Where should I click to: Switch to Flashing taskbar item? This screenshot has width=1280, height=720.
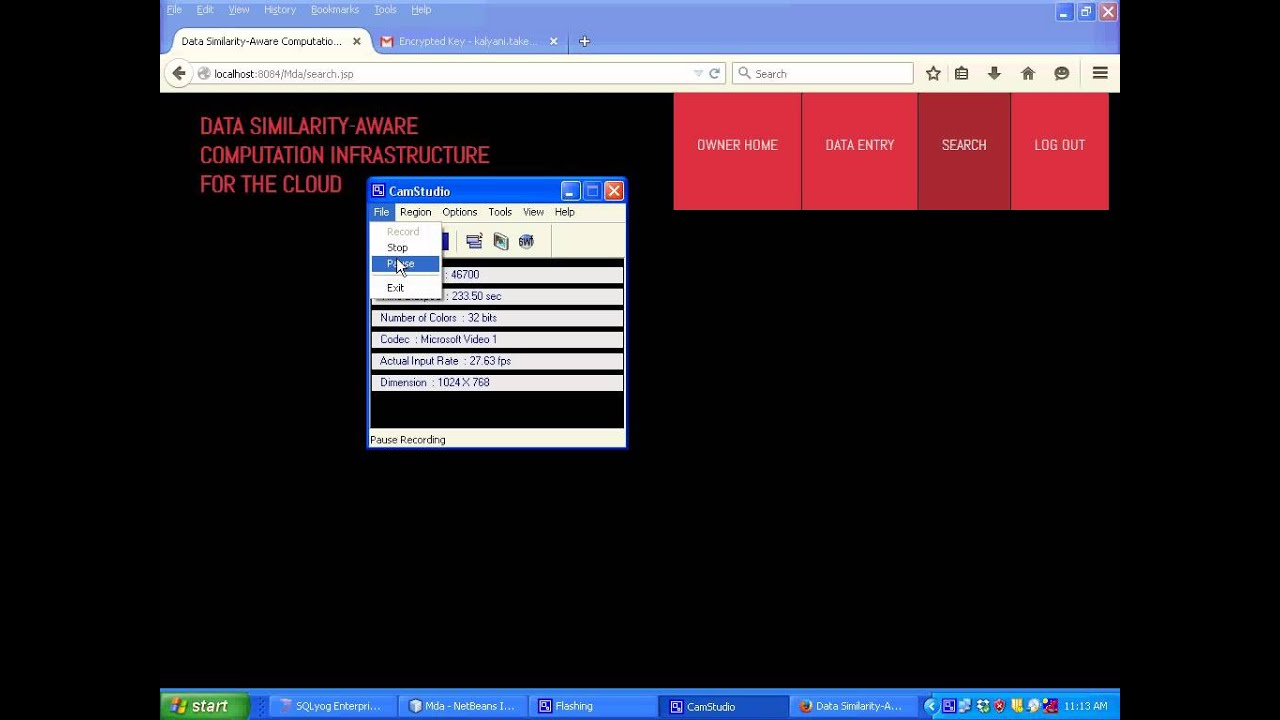tap(592, 706)
